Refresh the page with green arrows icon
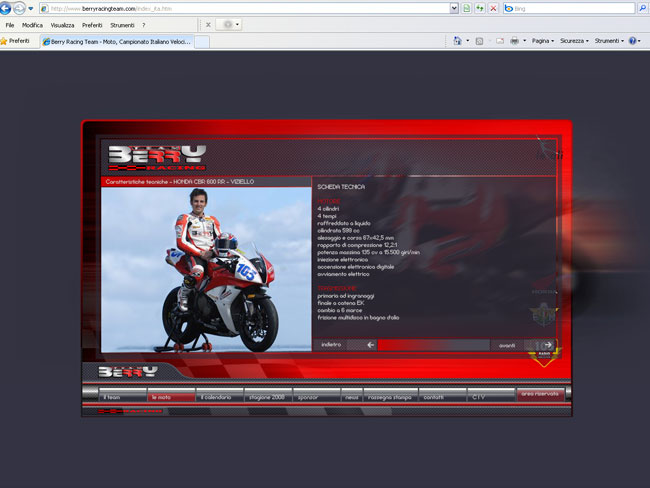The image size is (650, 488). (480, 8)
